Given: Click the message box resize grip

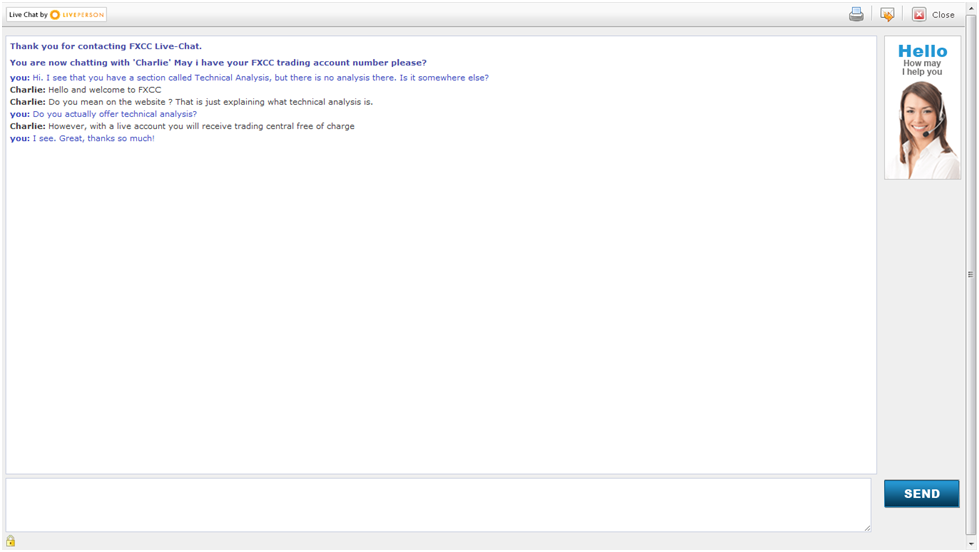Looking at the screenshot, I should coord(867,528).
